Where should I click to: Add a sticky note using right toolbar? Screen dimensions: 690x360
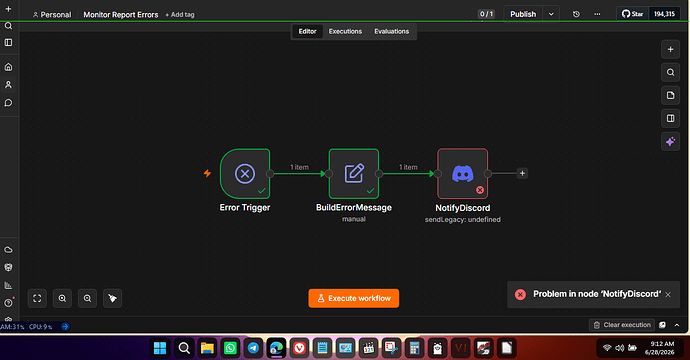tap(670, 96)
